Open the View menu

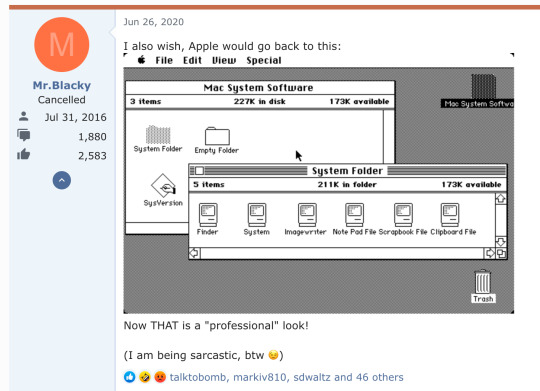[x=224, y=60]
